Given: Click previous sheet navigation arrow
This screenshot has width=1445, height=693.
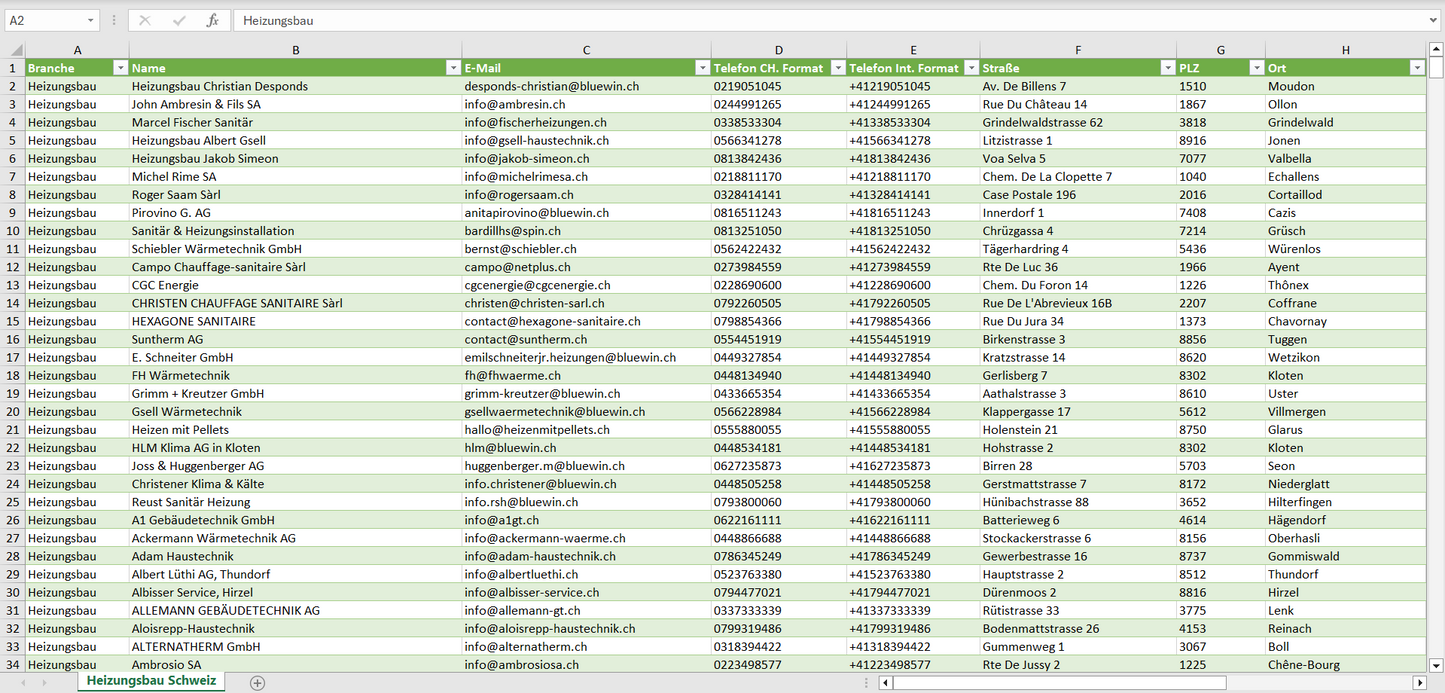Looking at the screenshot, I should coord(21,683).
